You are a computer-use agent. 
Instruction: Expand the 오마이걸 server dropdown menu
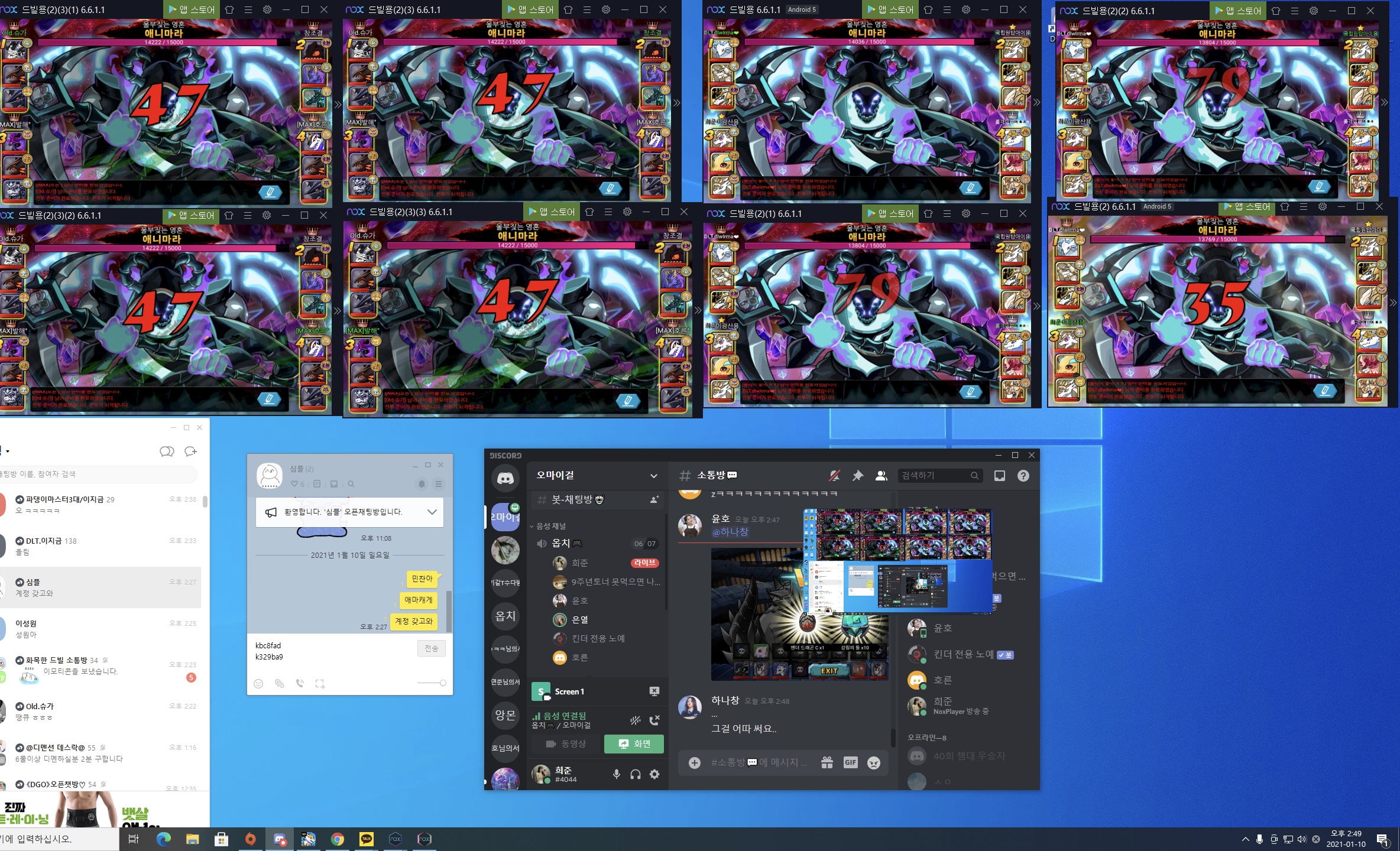[653, 476]
